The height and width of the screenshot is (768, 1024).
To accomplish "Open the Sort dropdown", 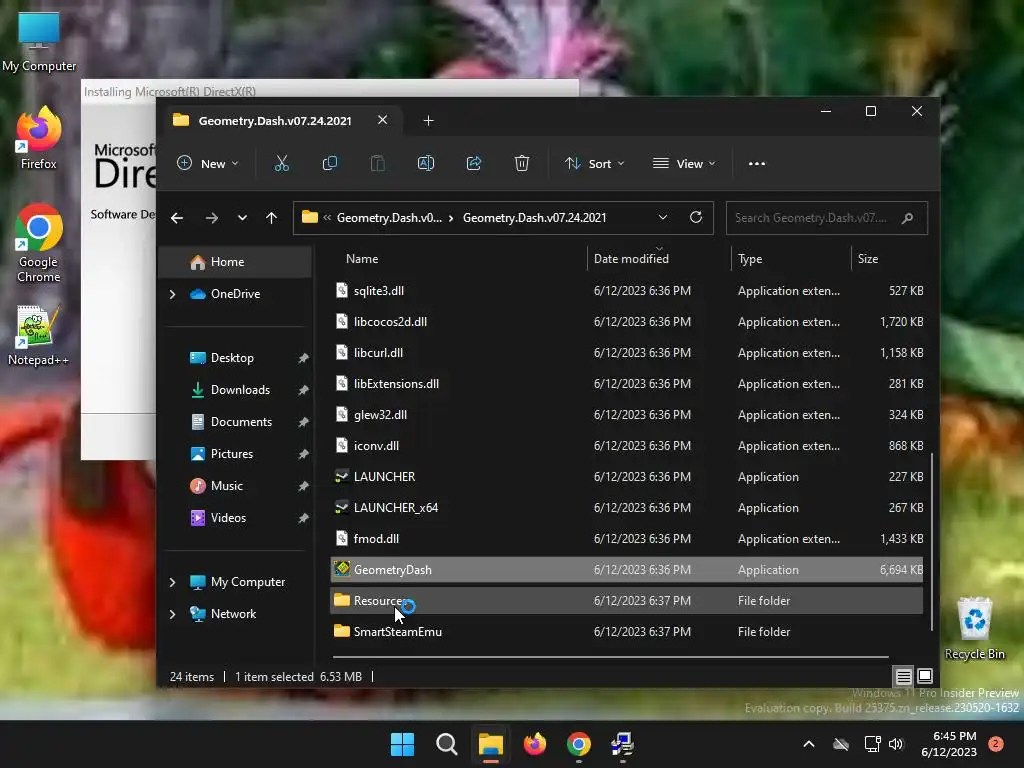I will (x=594, y=163).
